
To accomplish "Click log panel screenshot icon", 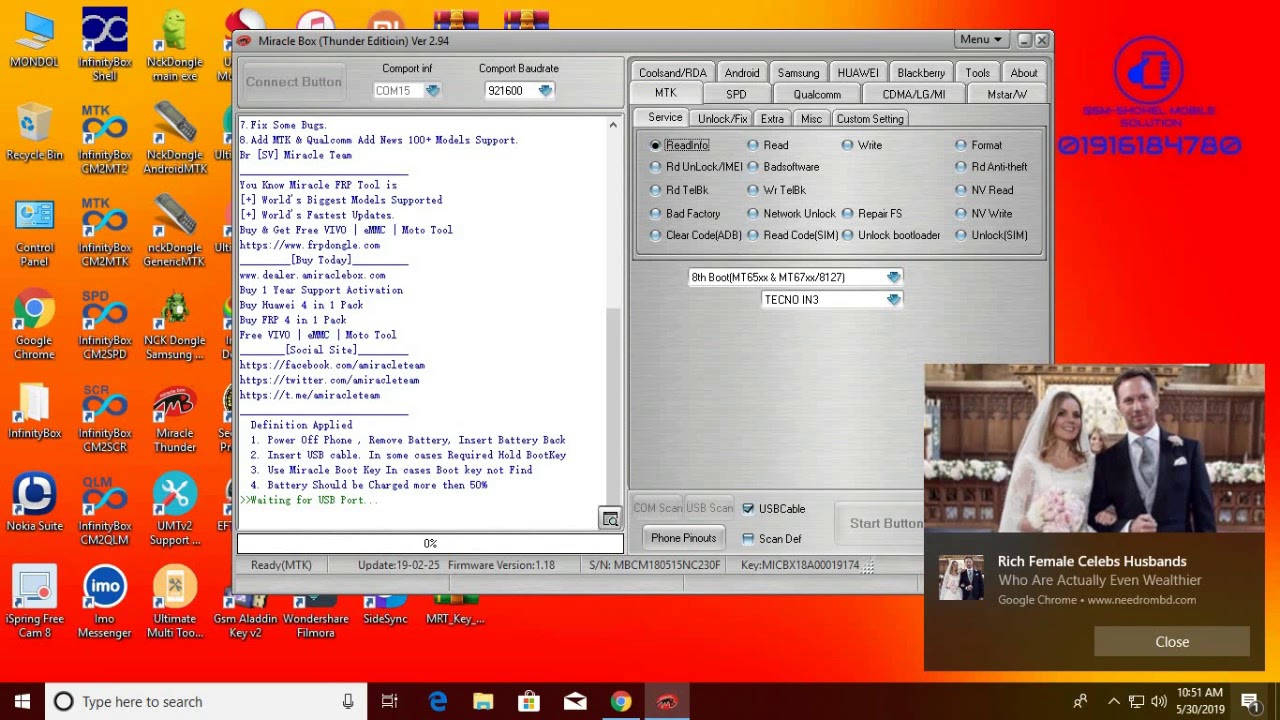I will coord(610,519).
